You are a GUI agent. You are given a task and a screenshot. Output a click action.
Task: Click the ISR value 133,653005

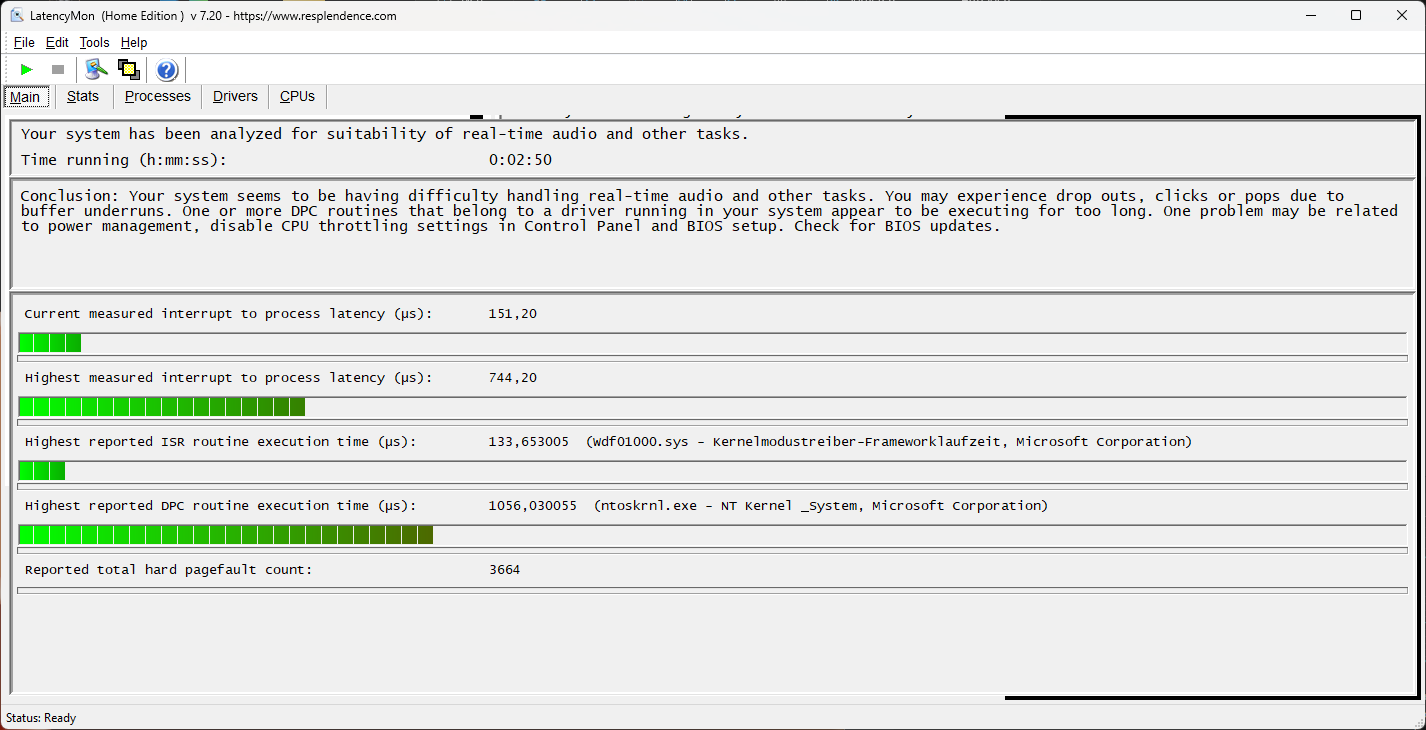[x=529, y=442]
